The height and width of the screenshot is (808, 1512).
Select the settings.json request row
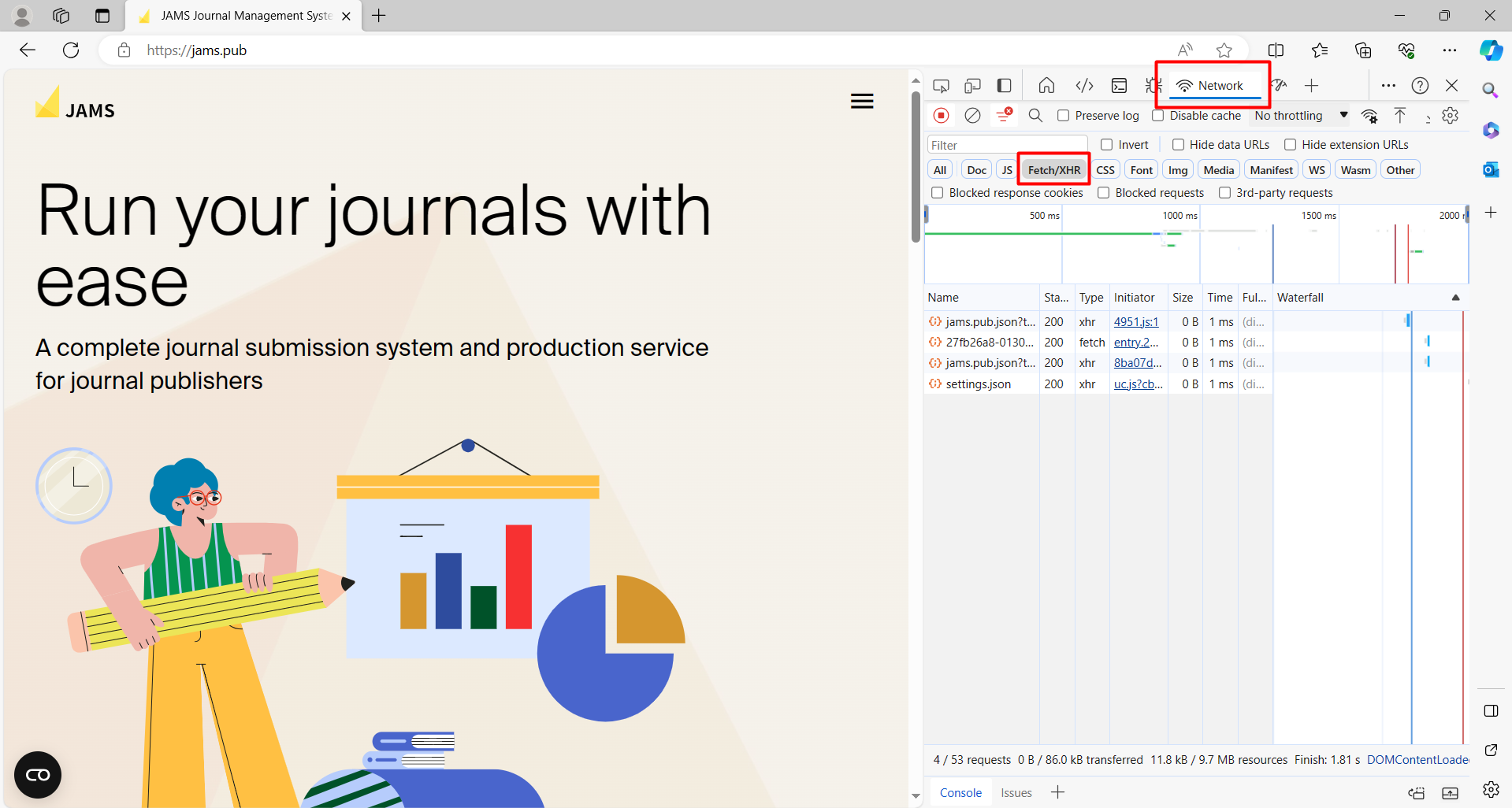978,384
